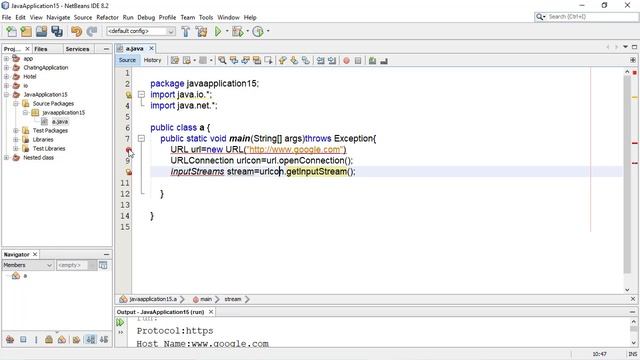Image resolution: width=640 pixels, height=360 pixels.
Task: Toggle bookmark icon in editor toolbar
Action: [x=305, y=61]
